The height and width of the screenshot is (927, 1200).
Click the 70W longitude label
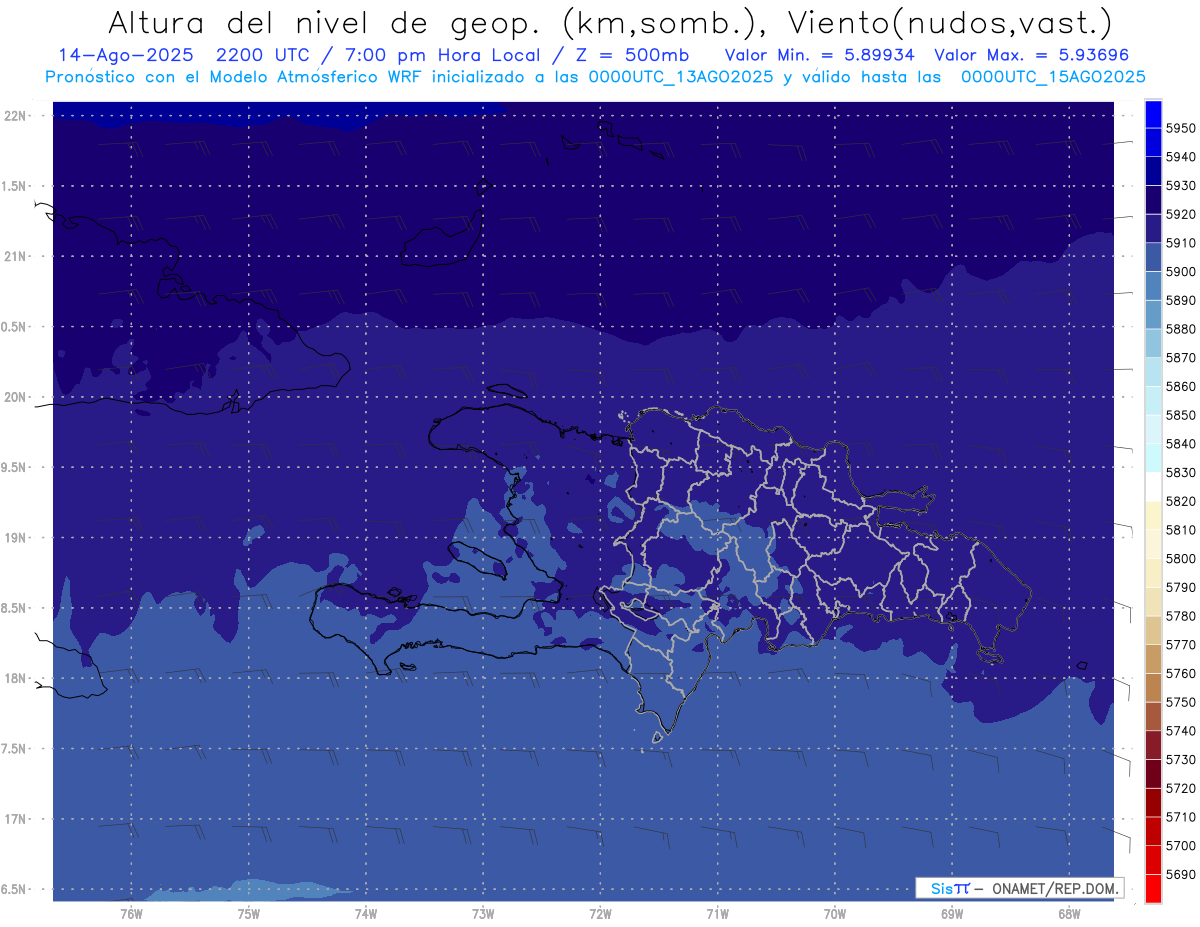click(834, 914)
